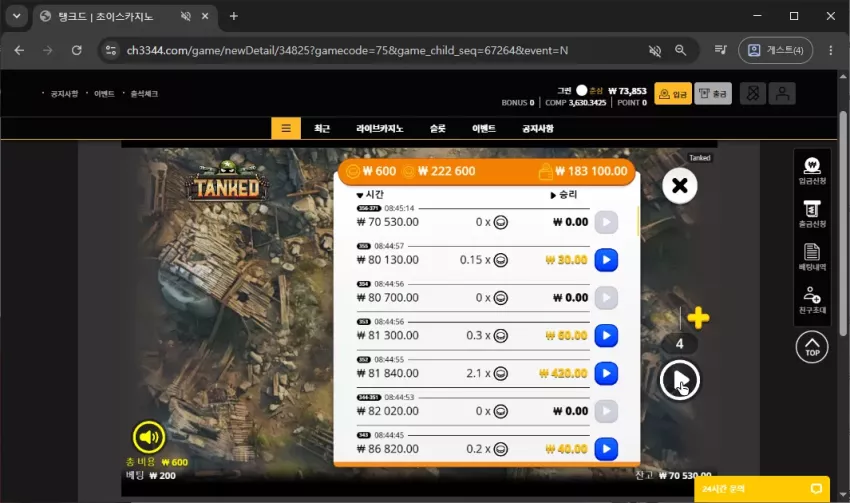
Task: Open 입금신청 in the right sidebar
Action: pyautogui.click(x=812, y=171)
